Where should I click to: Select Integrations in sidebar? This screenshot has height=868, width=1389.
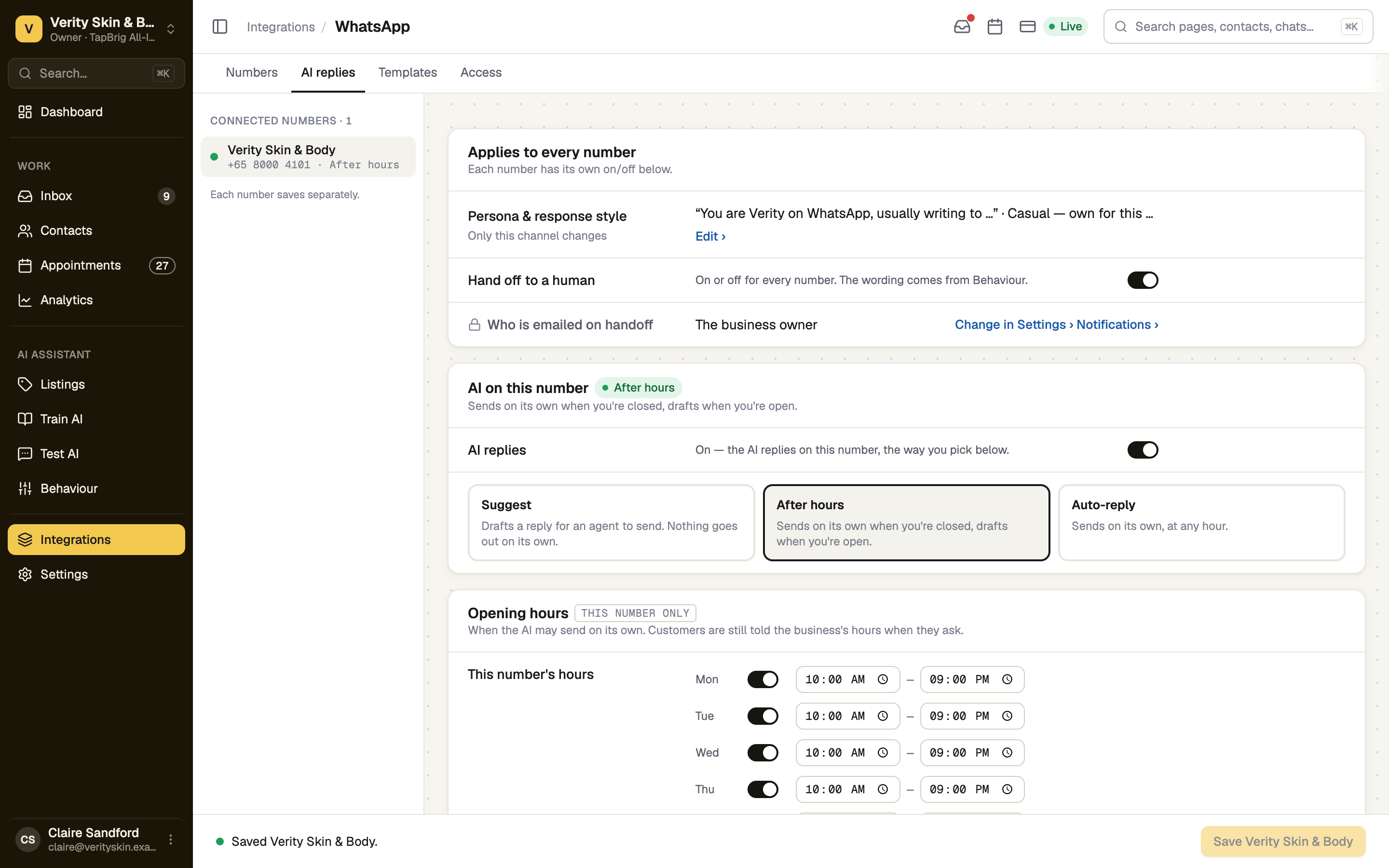96,540
